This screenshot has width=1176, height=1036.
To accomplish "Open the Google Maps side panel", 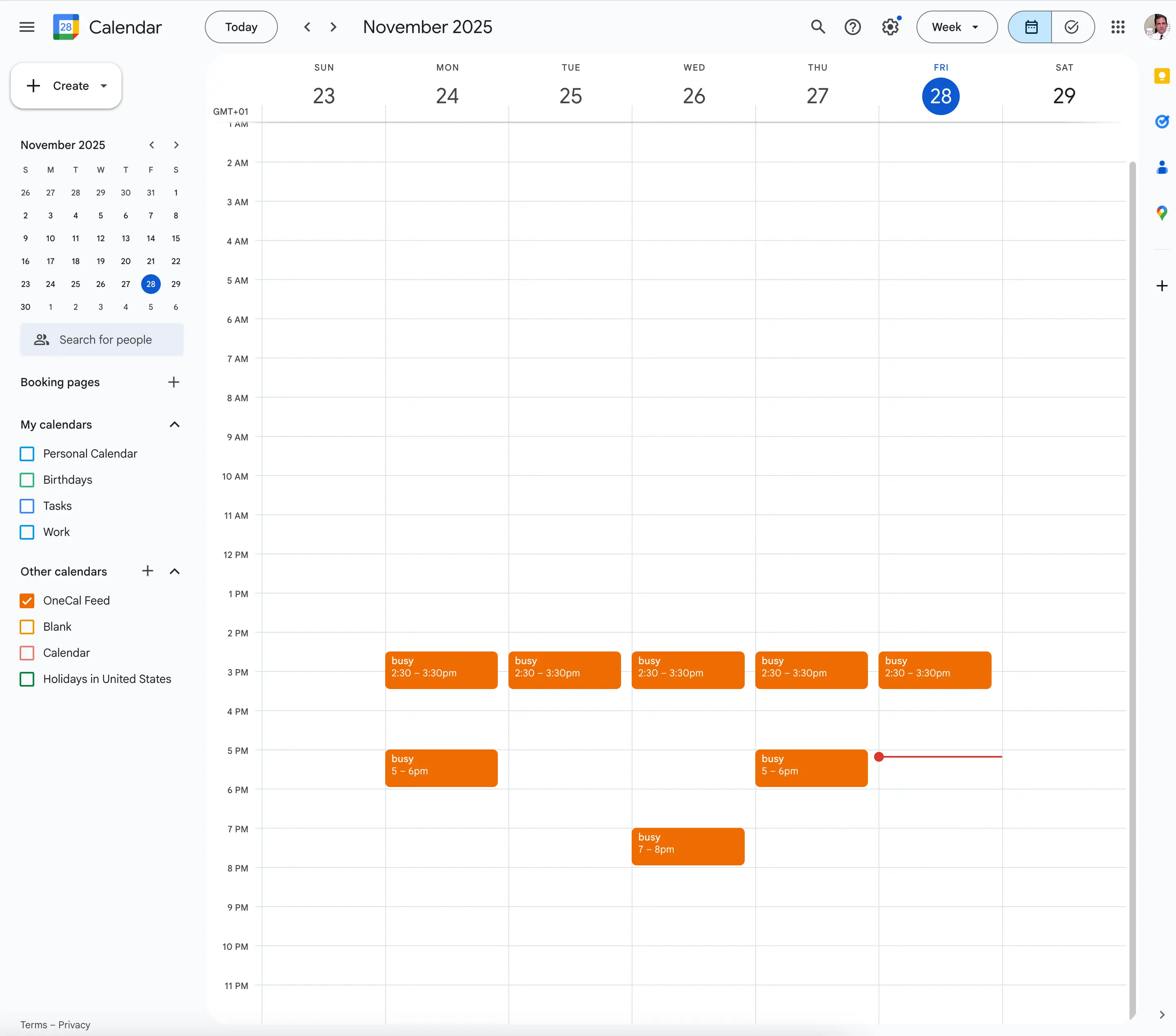I will (1162, 213).
